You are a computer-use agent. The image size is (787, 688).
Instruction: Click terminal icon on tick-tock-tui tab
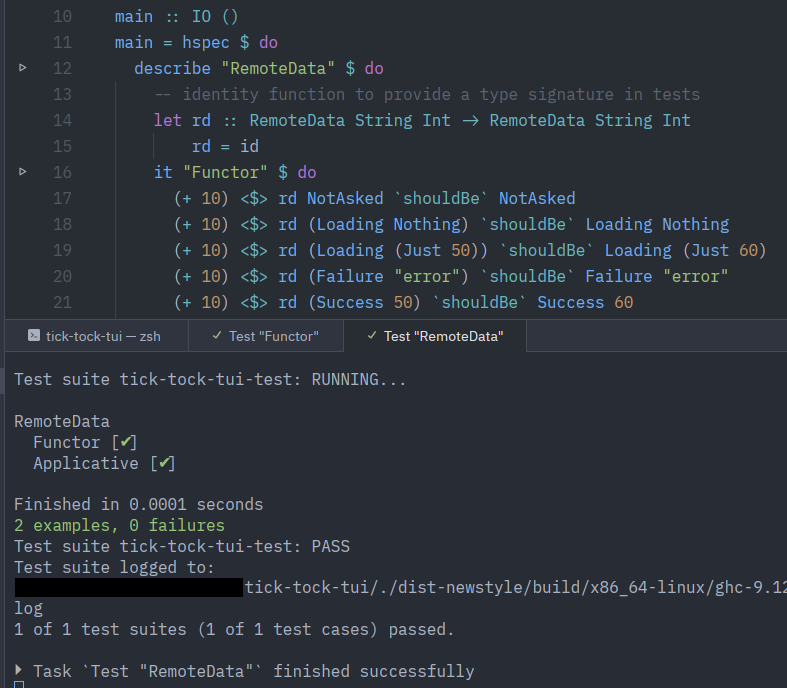pos(34,336)
